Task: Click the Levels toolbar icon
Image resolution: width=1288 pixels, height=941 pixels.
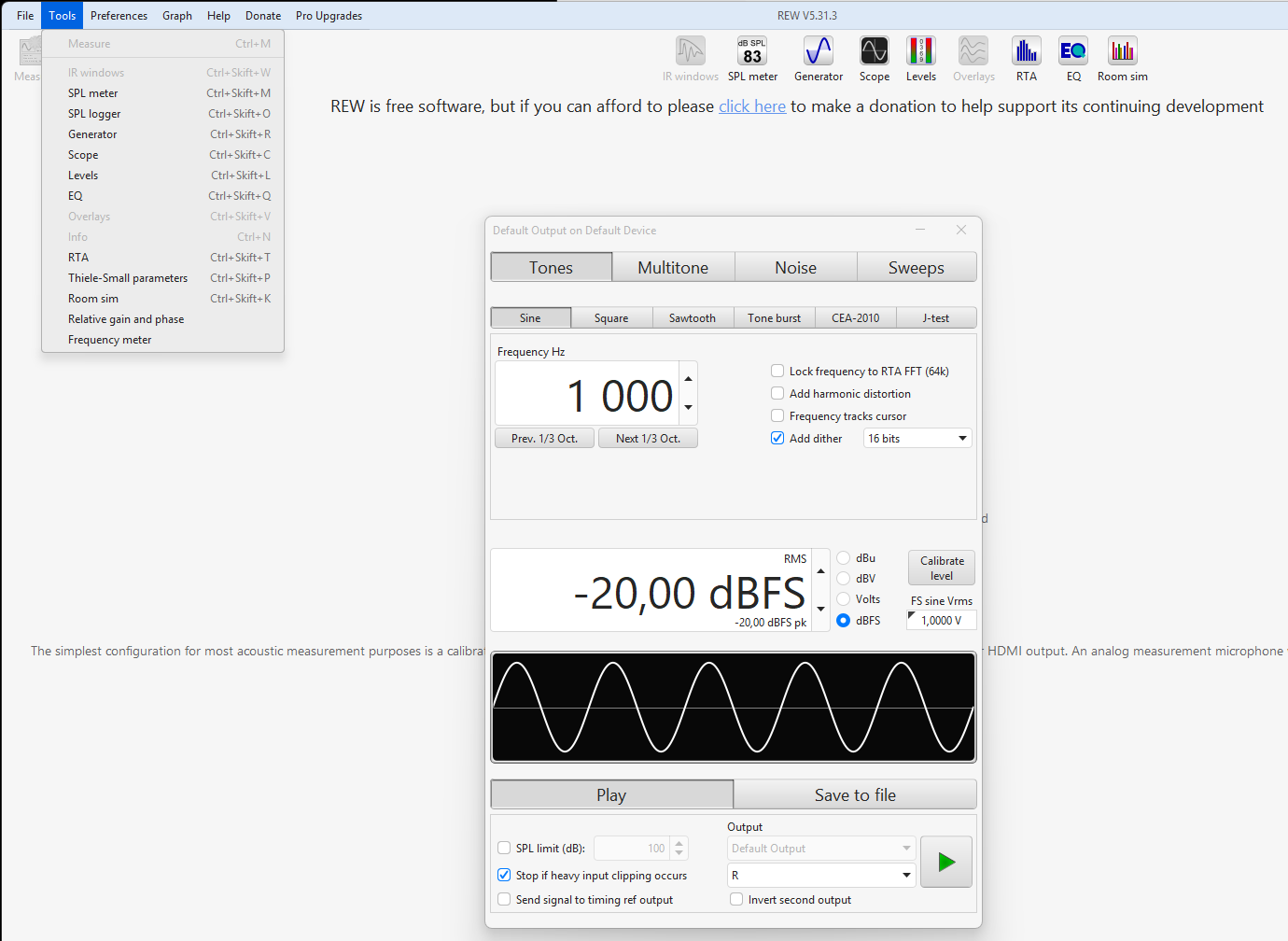Action: pos(920,52)
